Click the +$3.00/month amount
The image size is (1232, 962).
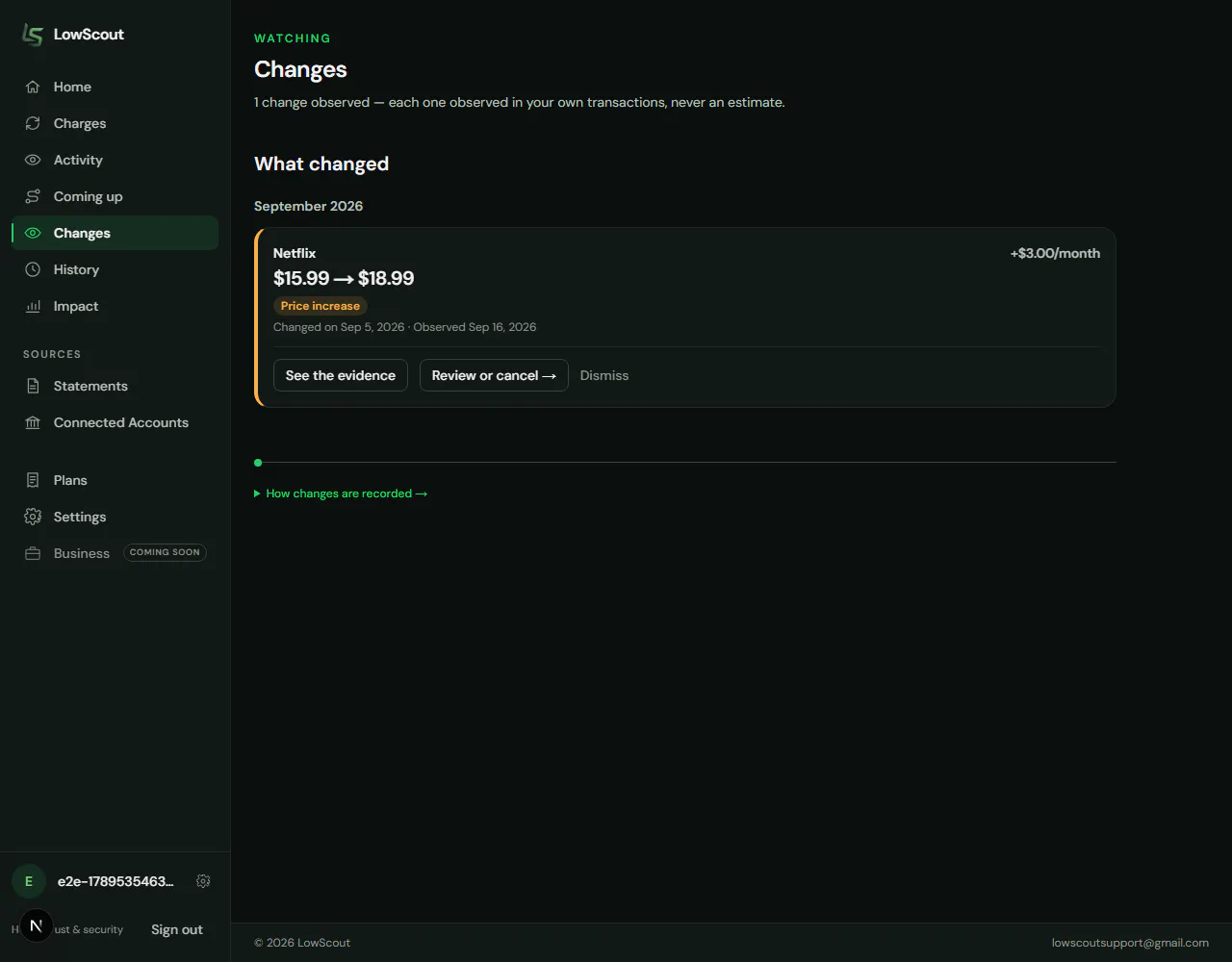pyautogui.click(x=1055, y=253)
